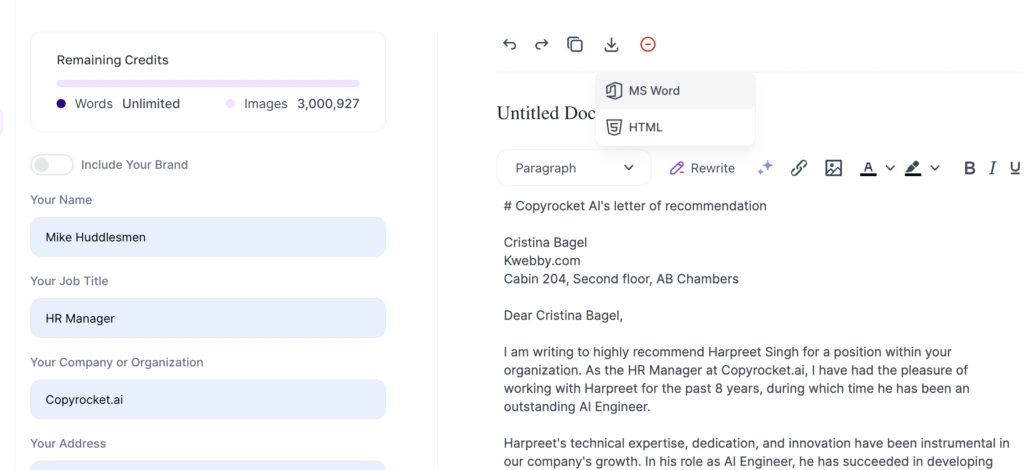This screenshot has width=1024, height=470.
Task: Copy document using the copy icon
Action: click(575, 44)
